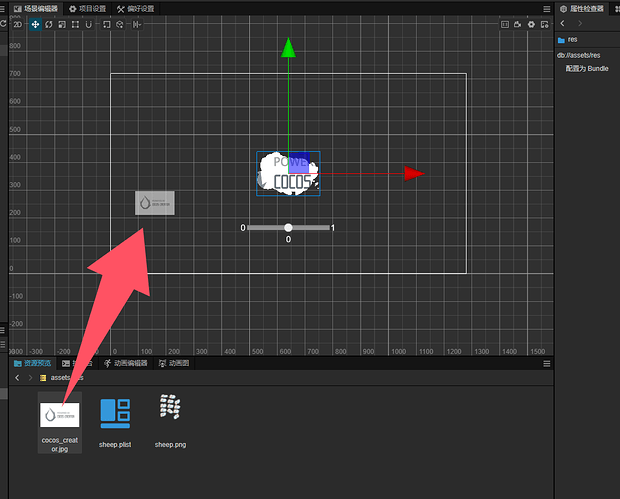The width and height of the screenshot is (620, 499).
Task: Select the Scale gizmo tool
Action: click(x=62, y=25)
